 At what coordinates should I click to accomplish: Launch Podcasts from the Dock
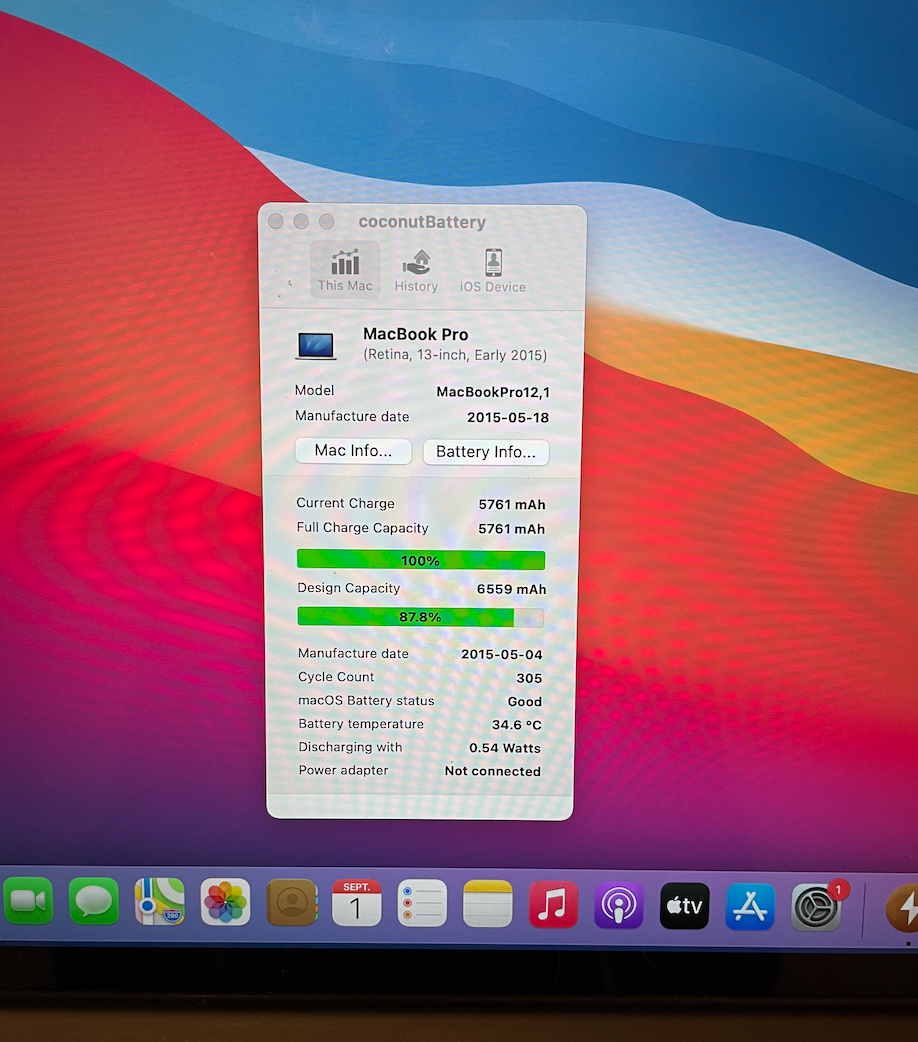point(619,906)
